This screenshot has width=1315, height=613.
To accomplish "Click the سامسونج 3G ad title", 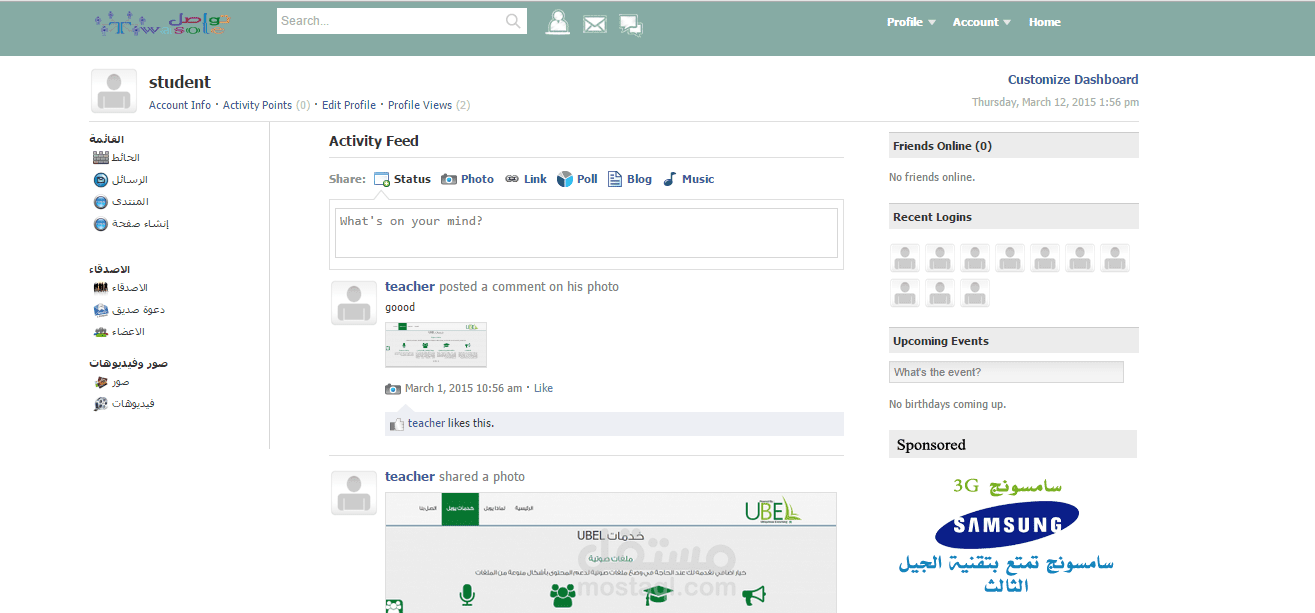I will pyautogui.click(x=1007, y=487).
